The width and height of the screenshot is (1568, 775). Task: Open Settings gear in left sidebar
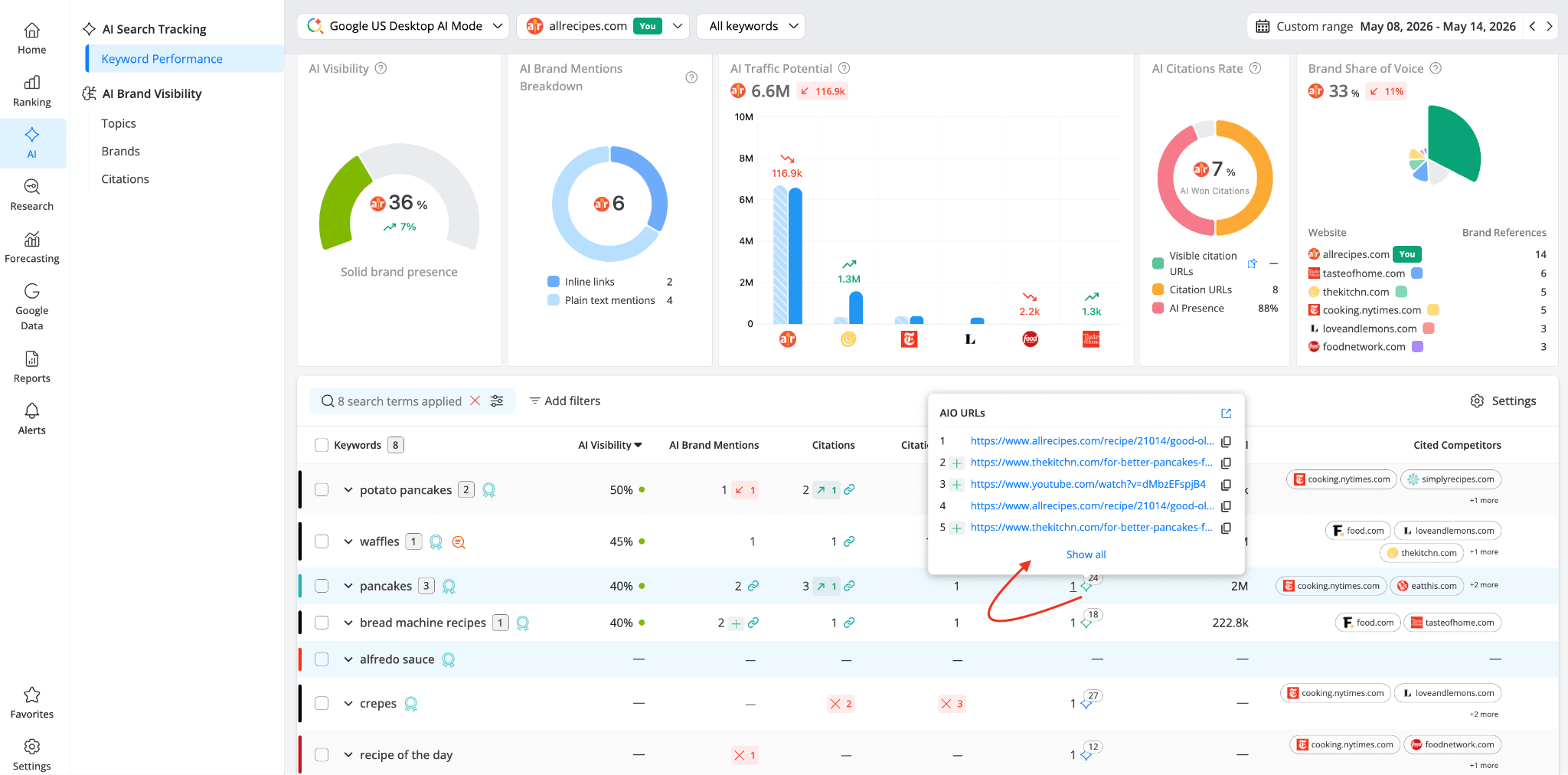(31, 755)
